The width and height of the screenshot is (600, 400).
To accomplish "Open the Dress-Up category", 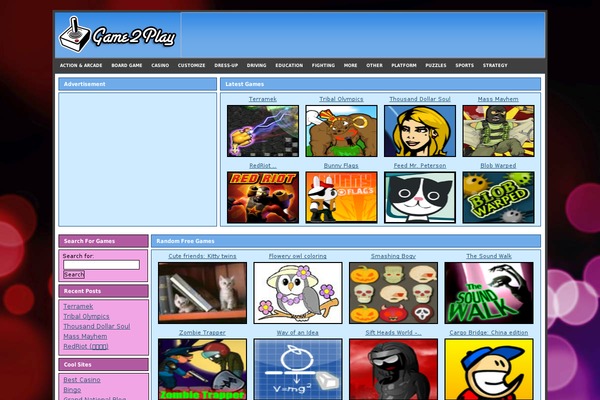I will [226, 65].
